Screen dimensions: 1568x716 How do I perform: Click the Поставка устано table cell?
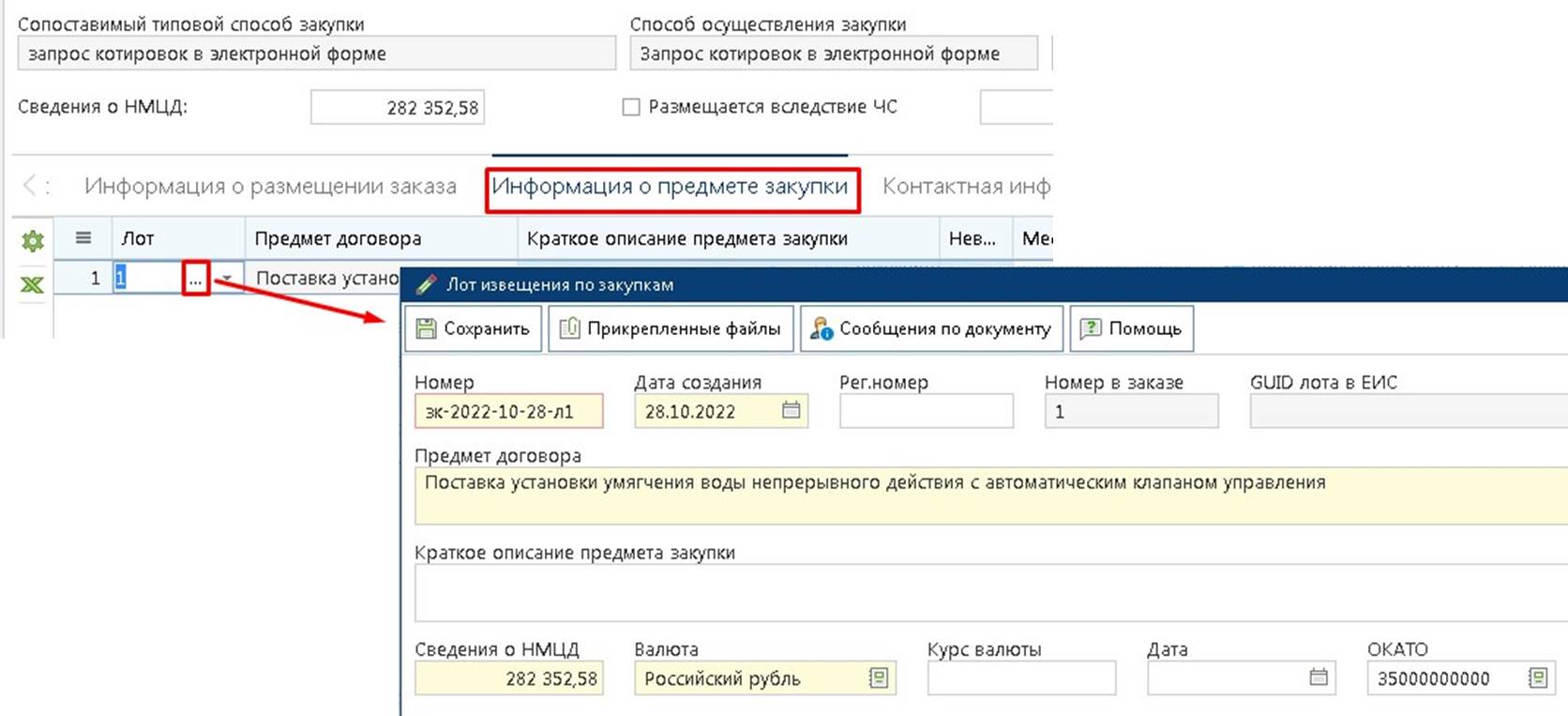click(x=324, y=279)
